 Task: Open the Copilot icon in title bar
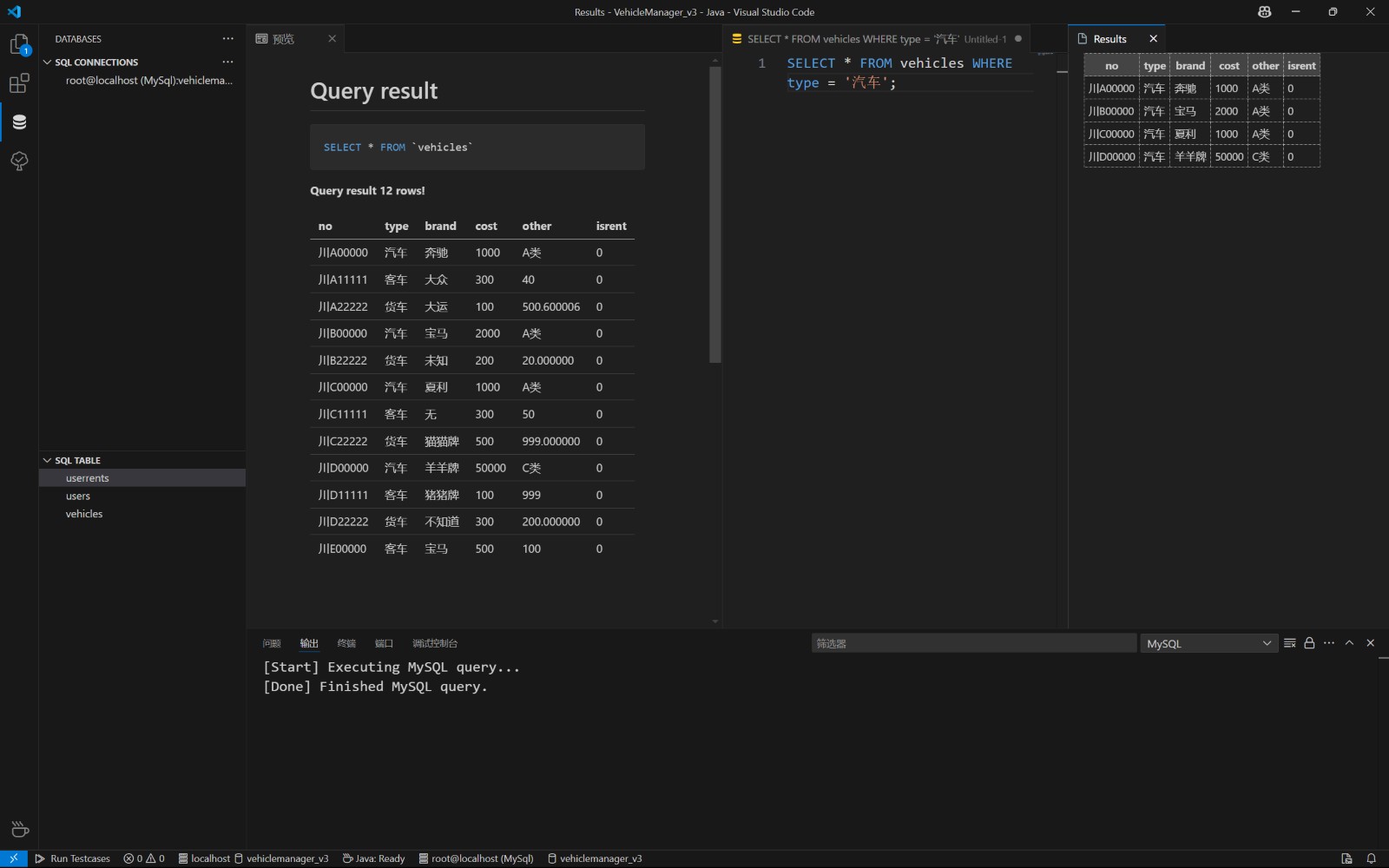1264,12
